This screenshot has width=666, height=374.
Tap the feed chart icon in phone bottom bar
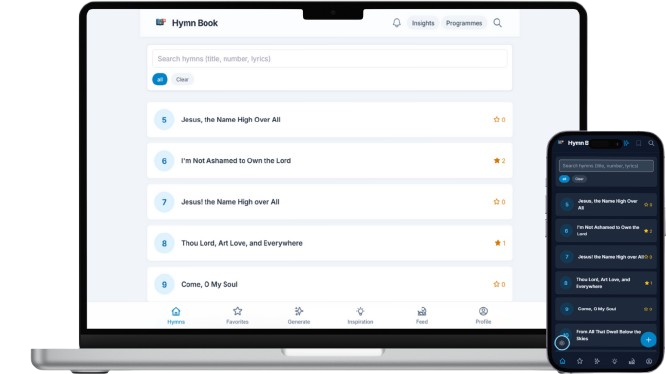[x=632, y=361]
